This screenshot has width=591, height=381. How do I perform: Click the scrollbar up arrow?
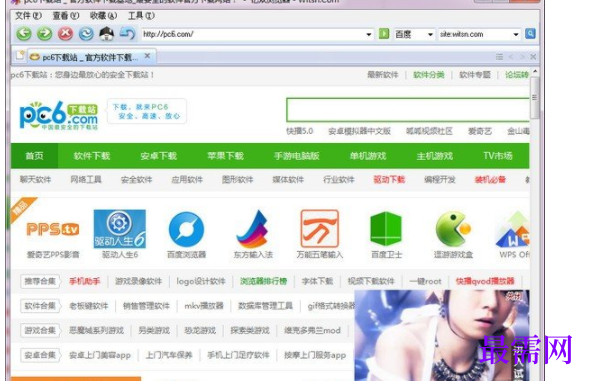tap(534, 72)
